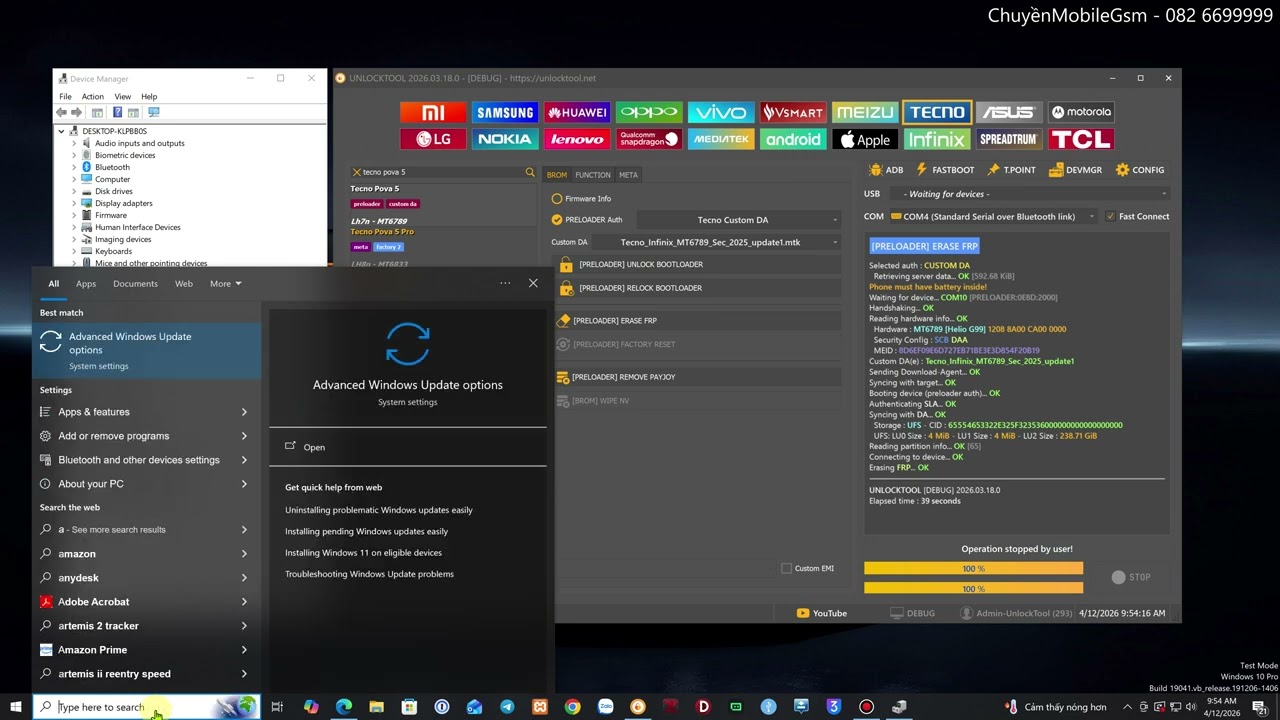Click Uninstalling problematic Windows updates easily link
Image resolution: width=1280 pixels, height=720 pixels.
point(378,510)
